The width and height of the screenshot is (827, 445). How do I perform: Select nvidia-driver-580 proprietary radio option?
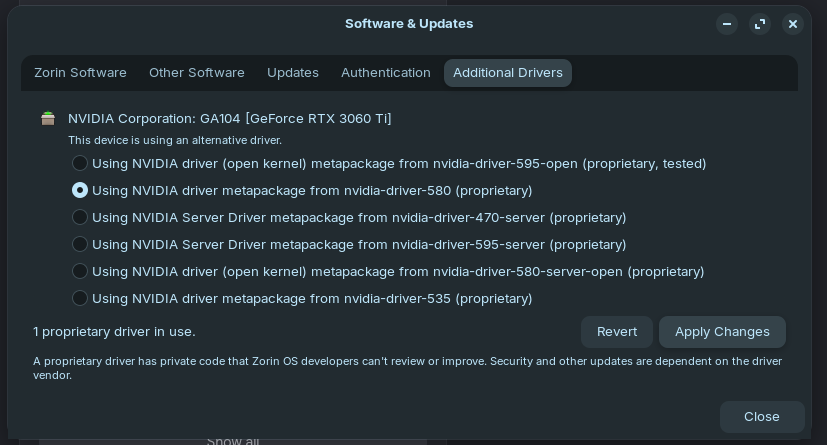point(80,190)
